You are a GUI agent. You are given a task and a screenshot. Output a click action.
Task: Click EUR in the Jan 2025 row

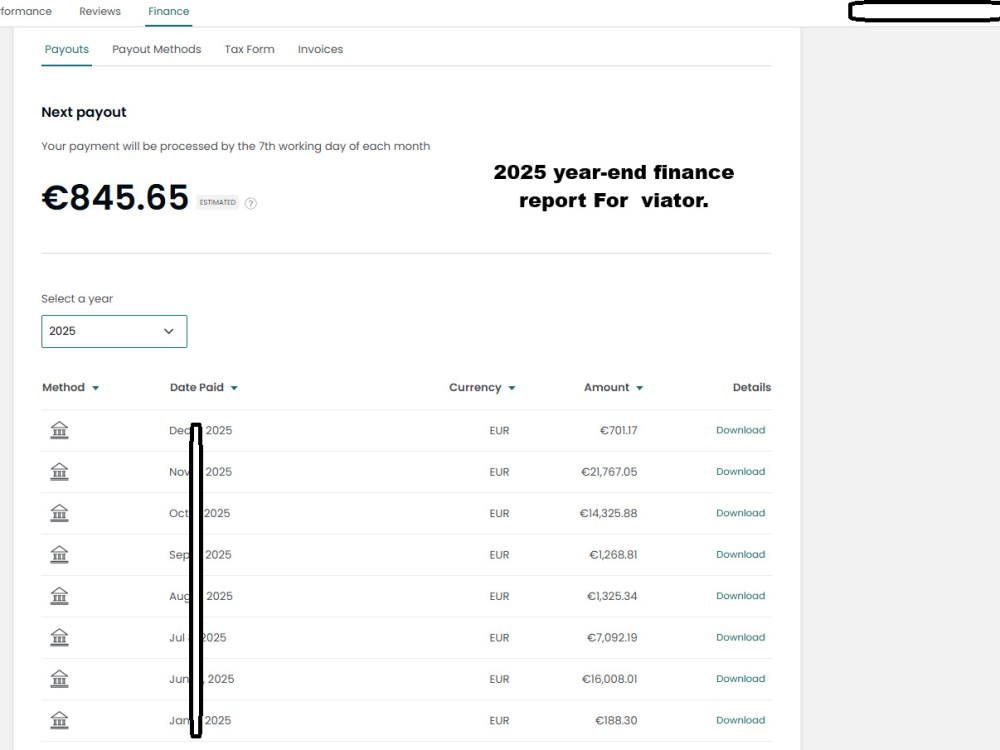click(x=499, y=721)
